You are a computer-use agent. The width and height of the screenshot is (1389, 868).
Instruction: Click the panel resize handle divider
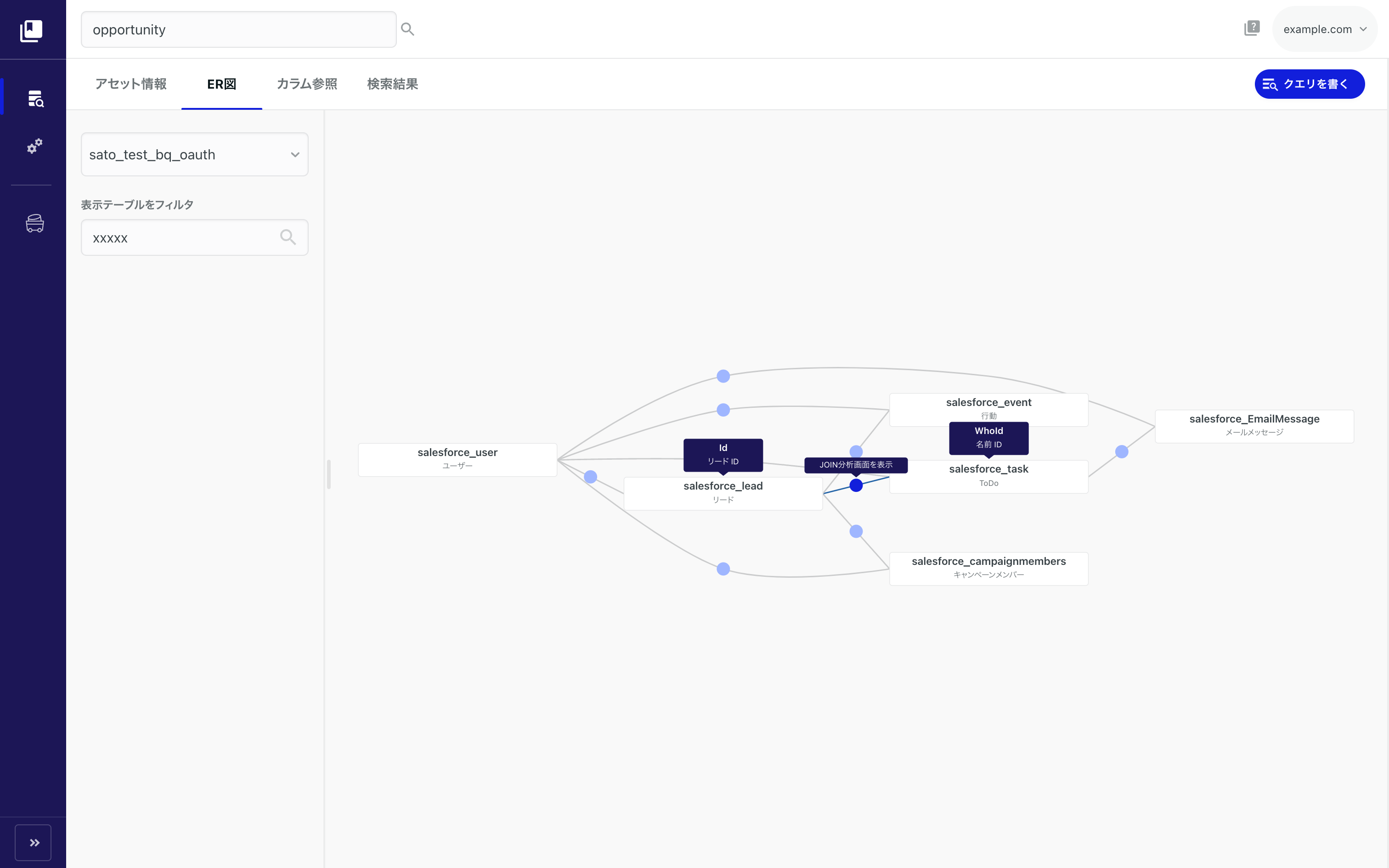click(x=328, y=474)
